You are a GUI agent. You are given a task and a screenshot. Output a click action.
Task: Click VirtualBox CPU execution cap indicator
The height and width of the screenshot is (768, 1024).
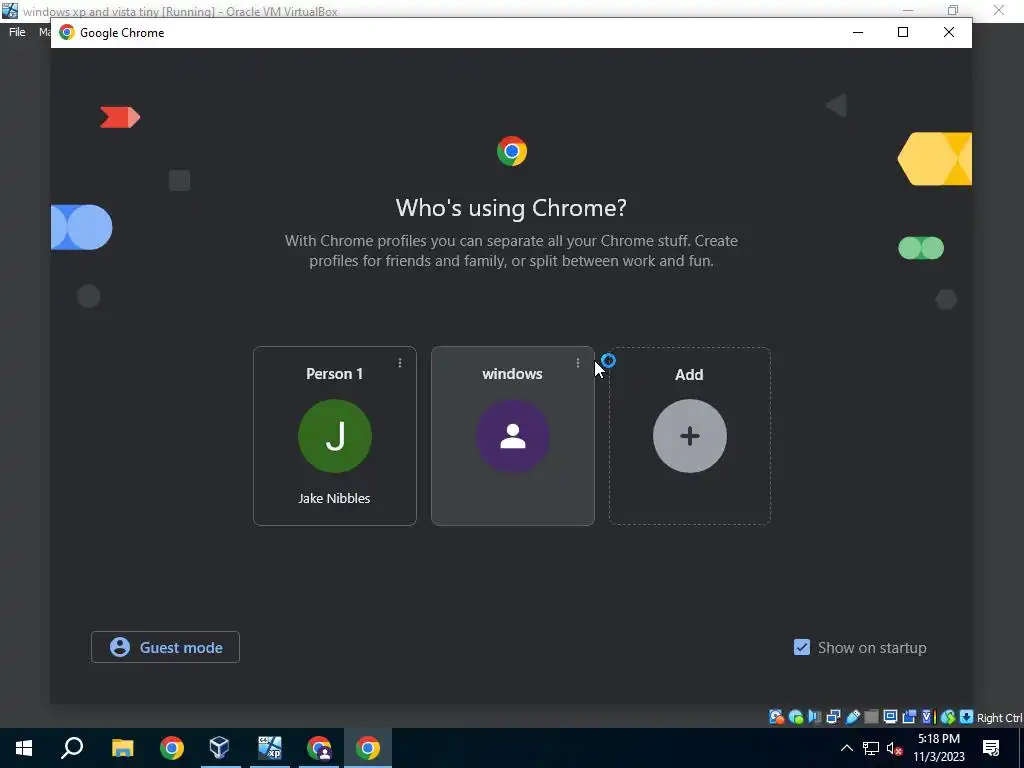(929, 717)
